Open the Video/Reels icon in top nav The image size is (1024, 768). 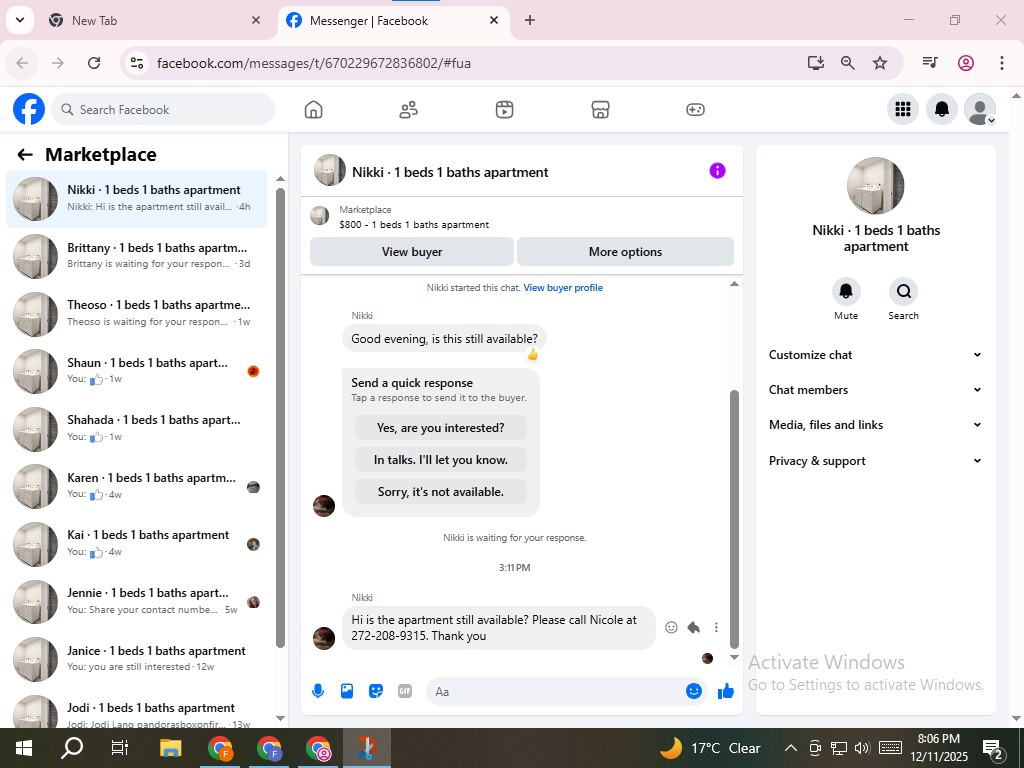click(x=504, y=110)
